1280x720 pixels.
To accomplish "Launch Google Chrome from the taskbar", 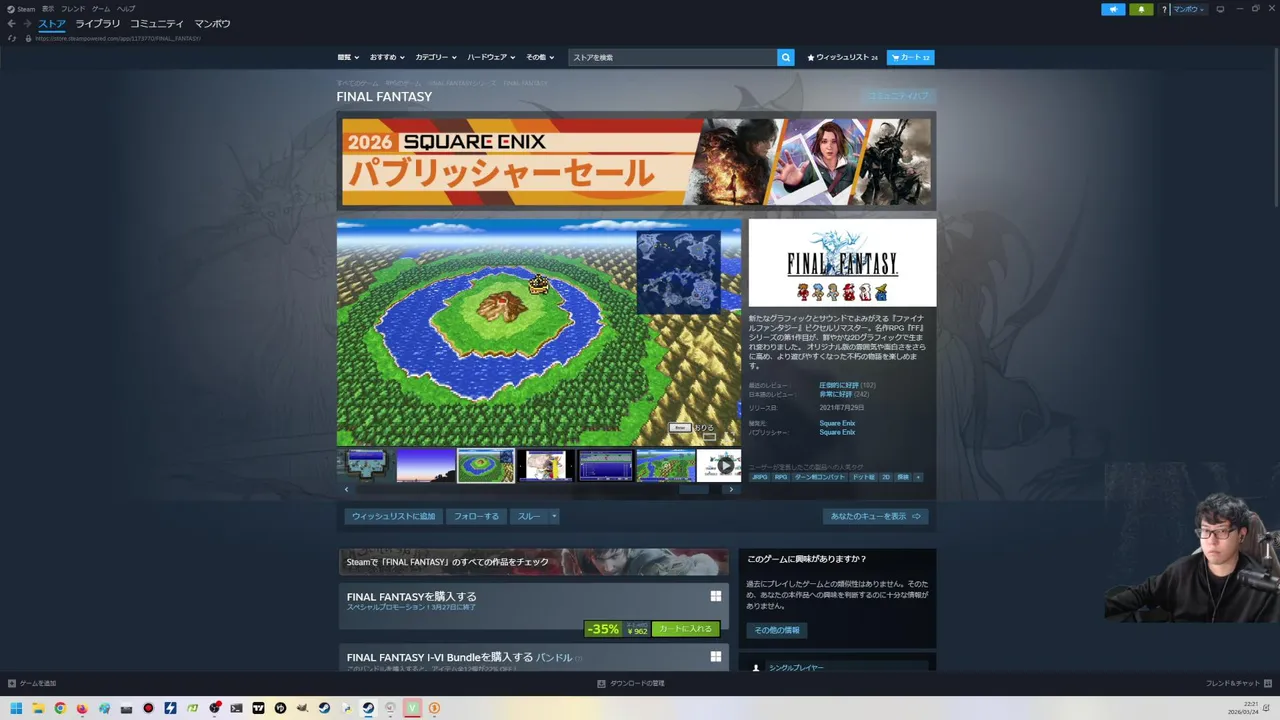I will [x=60, y=708].
